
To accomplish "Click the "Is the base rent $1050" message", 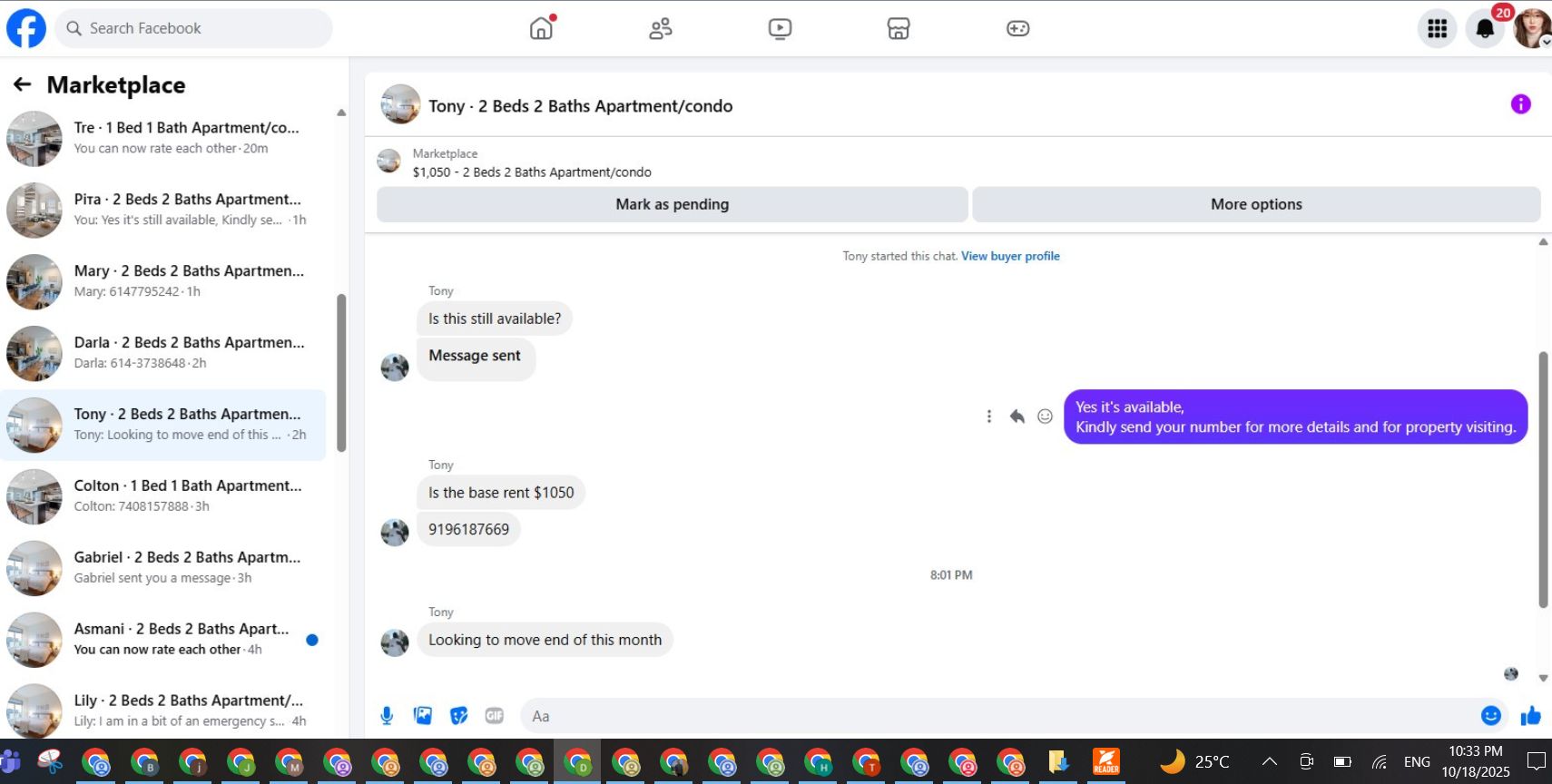I will (x=501, y=493).
